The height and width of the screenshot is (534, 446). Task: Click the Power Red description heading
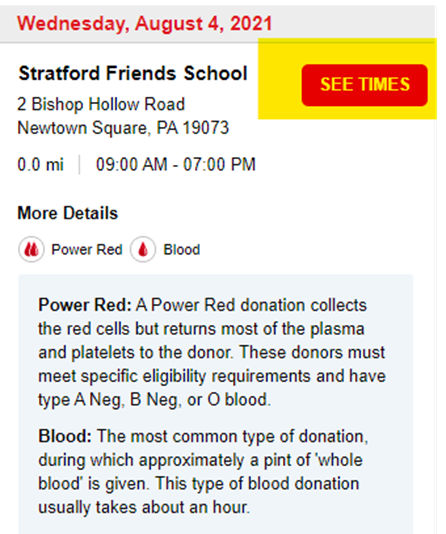pyautogui.click(x=85, y=305)
